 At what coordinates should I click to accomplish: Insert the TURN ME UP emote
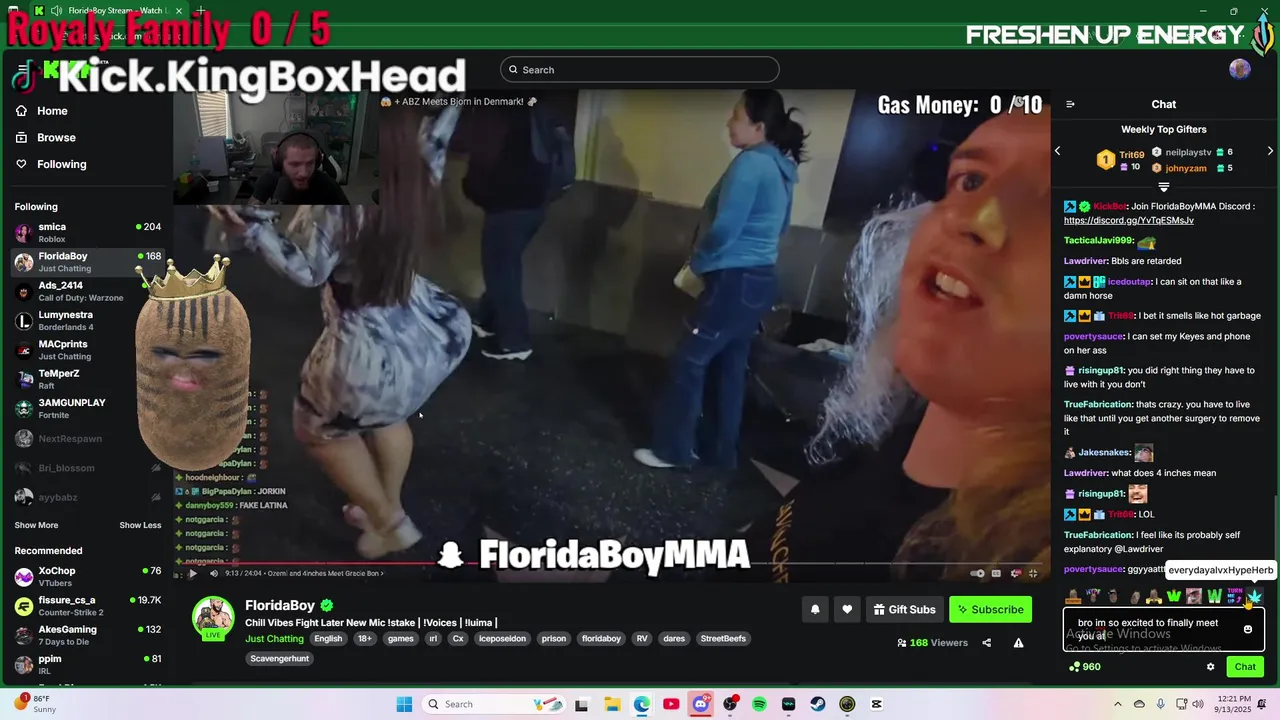[1235, 597]
